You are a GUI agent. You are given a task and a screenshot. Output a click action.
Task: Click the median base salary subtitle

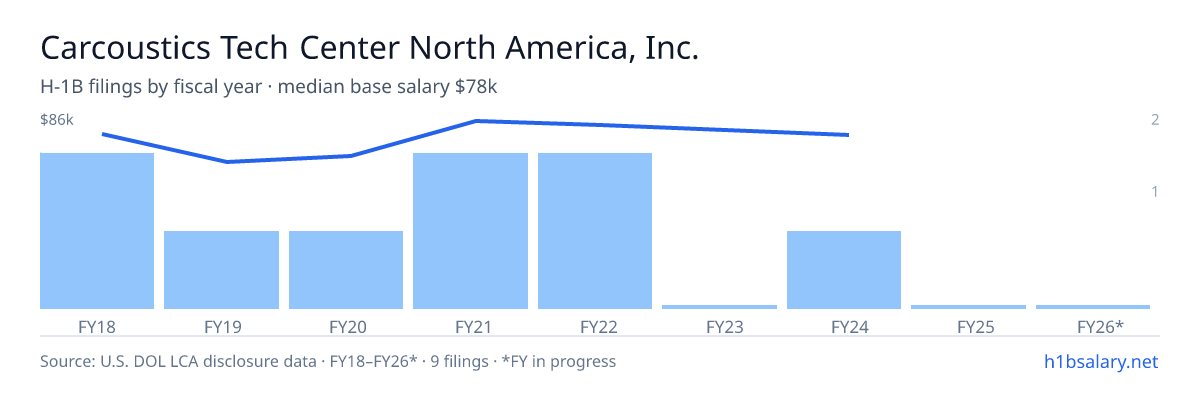pyautogui.click(x=269, y=87)
